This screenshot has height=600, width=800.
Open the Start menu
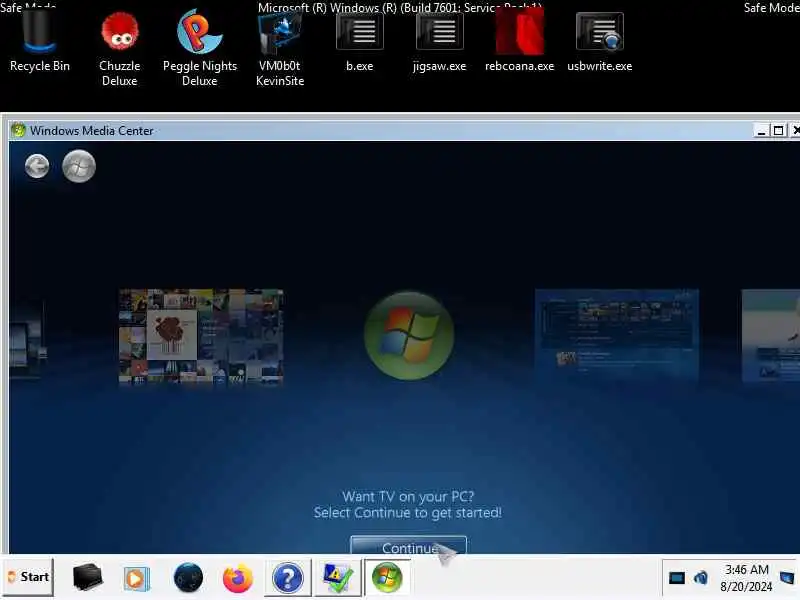[28, 577]
